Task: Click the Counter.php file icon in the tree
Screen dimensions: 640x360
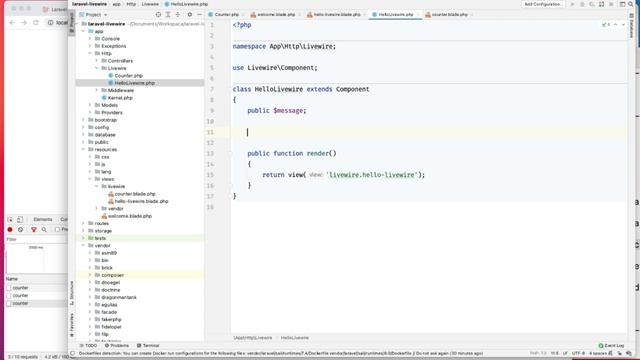Action: [111, 76]
